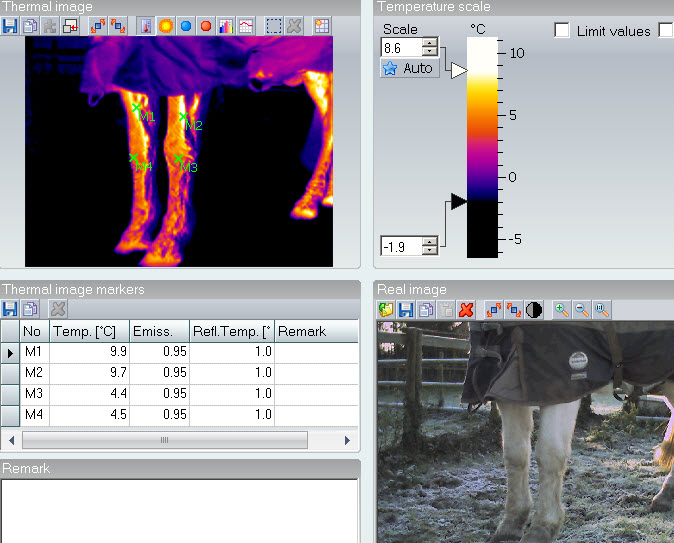Image resolution: width=674 pixels, height=543 pixels.
Task: Delete selected marker with grey X in markers toolbar
Action: [58, 309]
